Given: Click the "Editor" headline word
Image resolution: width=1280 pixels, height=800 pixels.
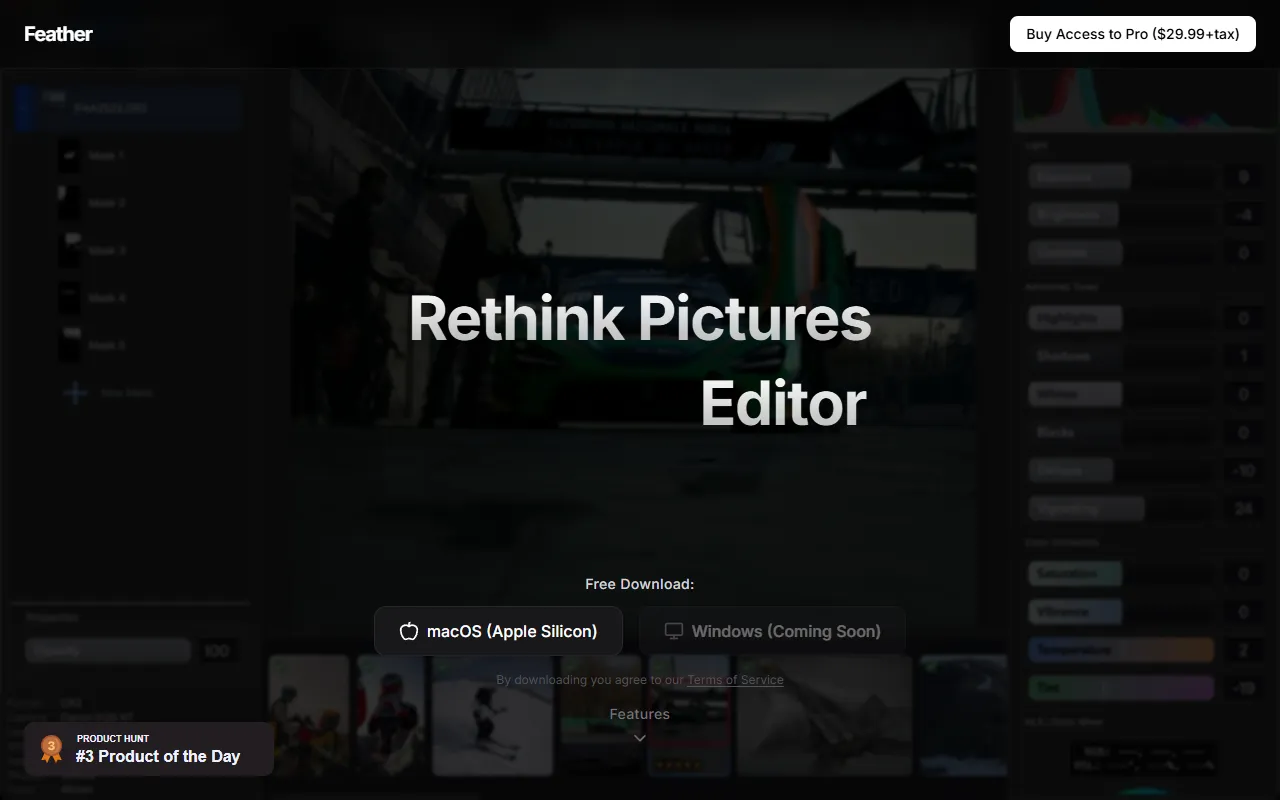Looking at the screenshot, I should 783,404.
